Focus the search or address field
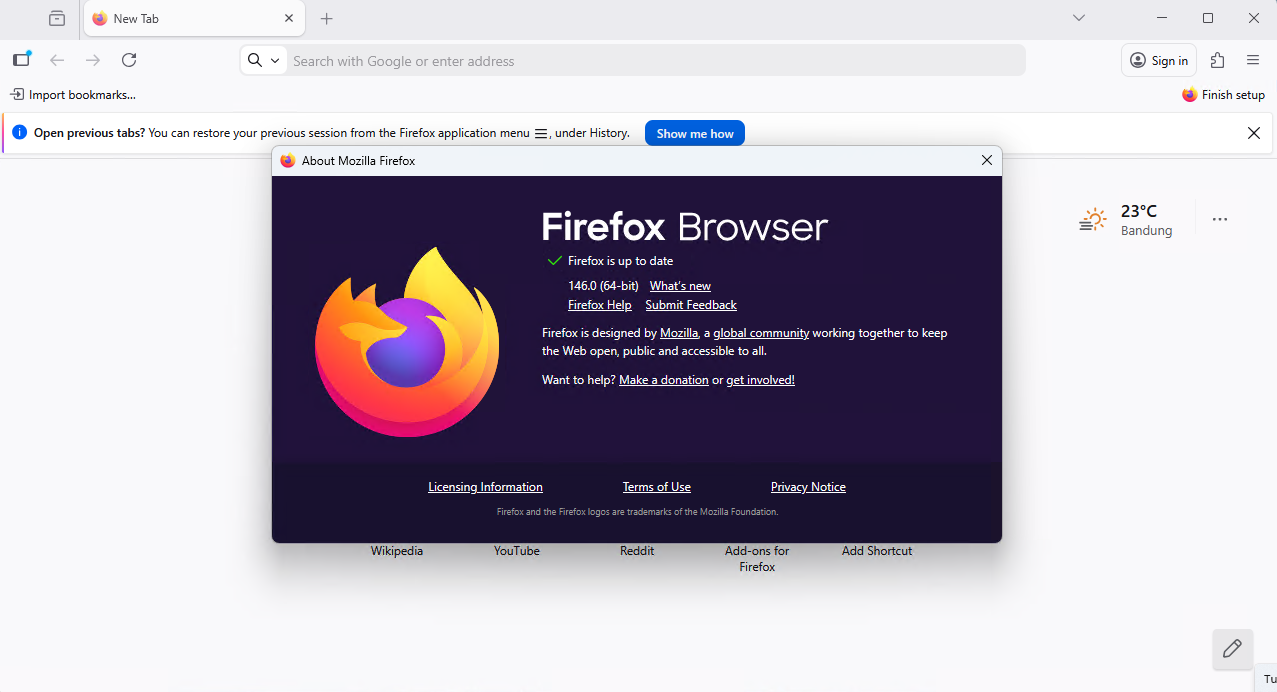This screenshot has height=692, width=1277. click(650, 61)
